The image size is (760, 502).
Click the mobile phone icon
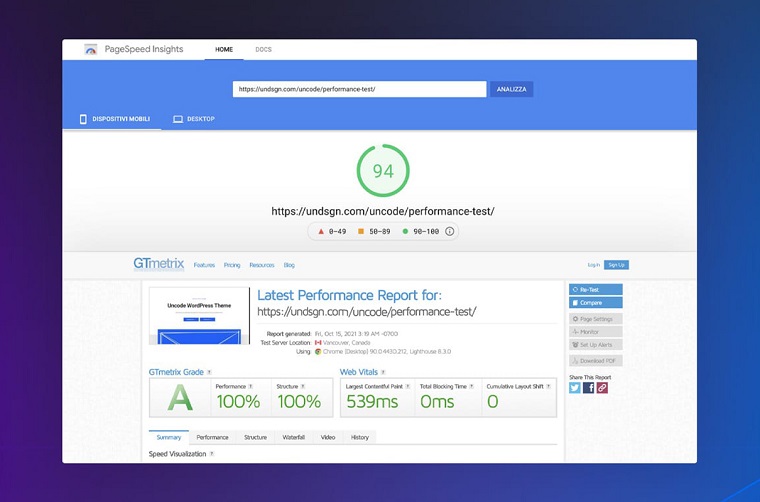tap(83, 119)
